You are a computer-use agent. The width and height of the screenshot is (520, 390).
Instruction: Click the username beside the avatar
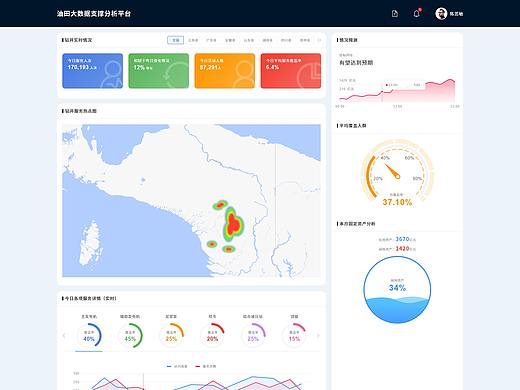point(456,14)
